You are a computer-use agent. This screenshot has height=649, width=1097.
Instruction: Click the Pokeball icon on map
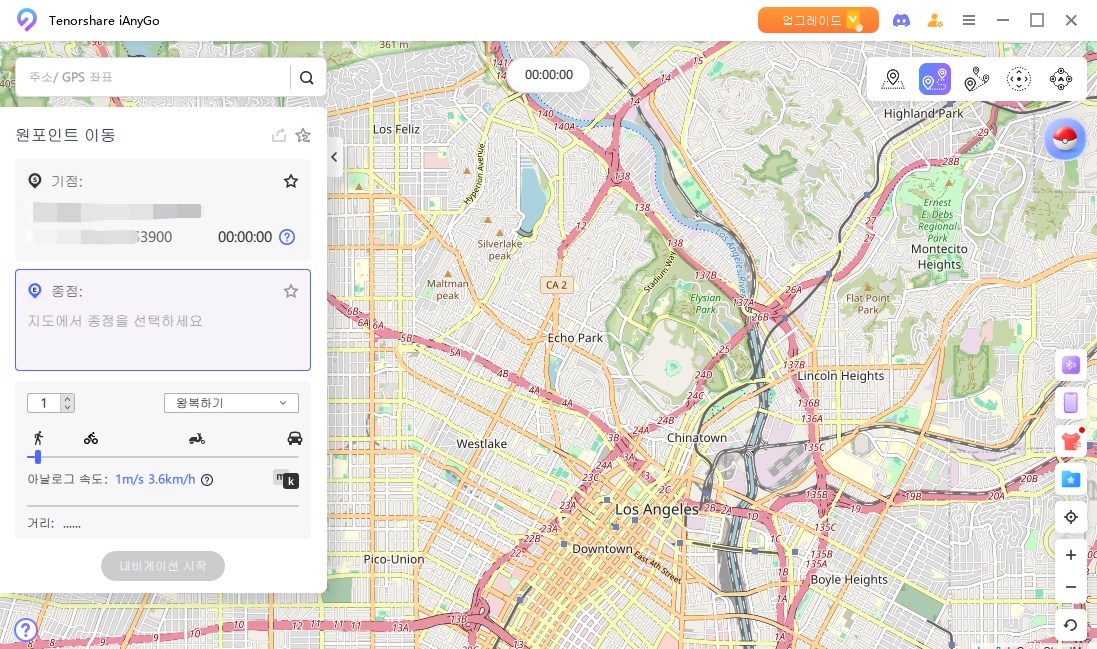1064,139
